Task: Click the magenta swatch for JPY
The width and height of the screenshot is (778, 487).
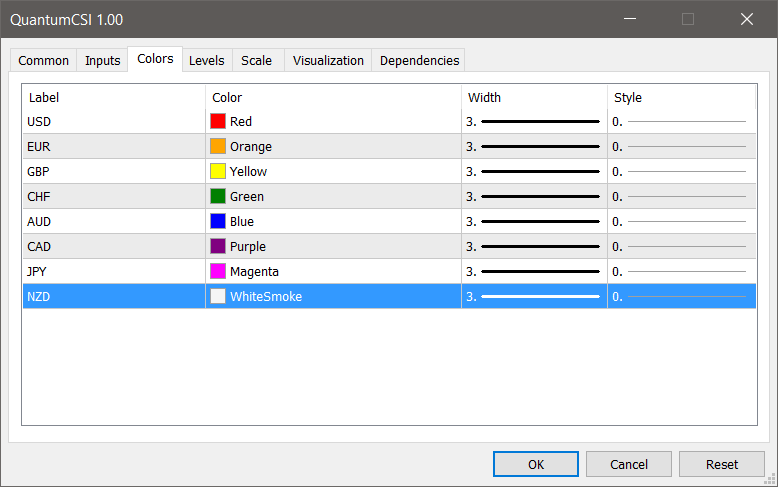Action: pyautogui.click(x=218, y=271)
